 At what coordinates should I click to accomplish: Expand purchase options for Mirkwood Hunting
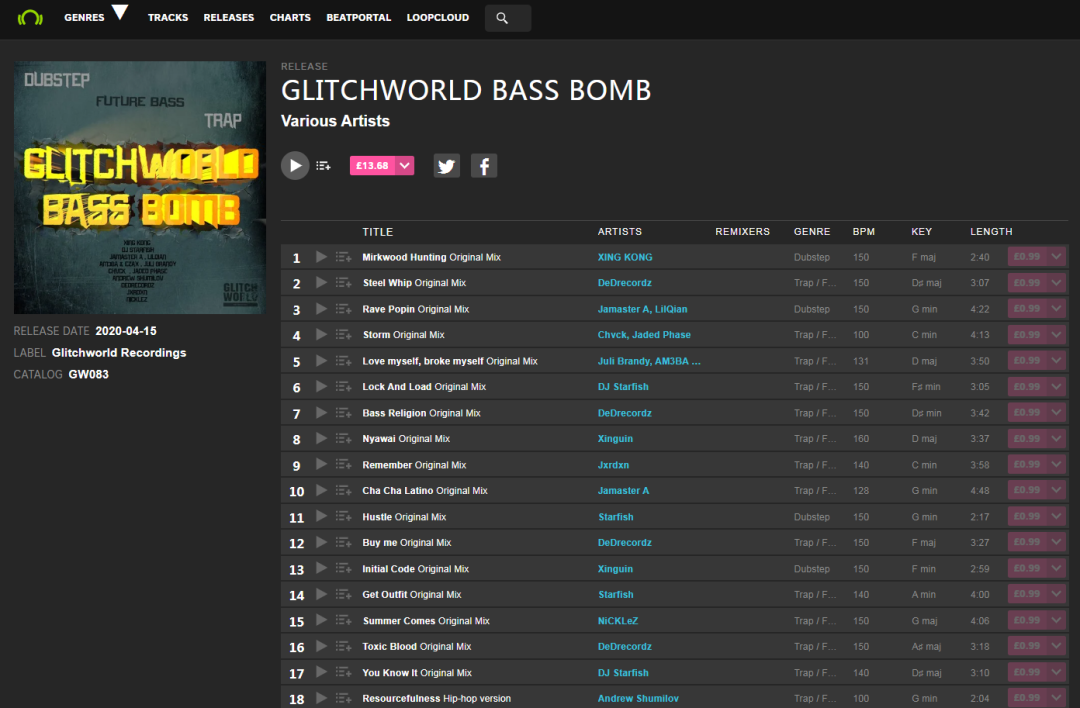point(1057,256)
